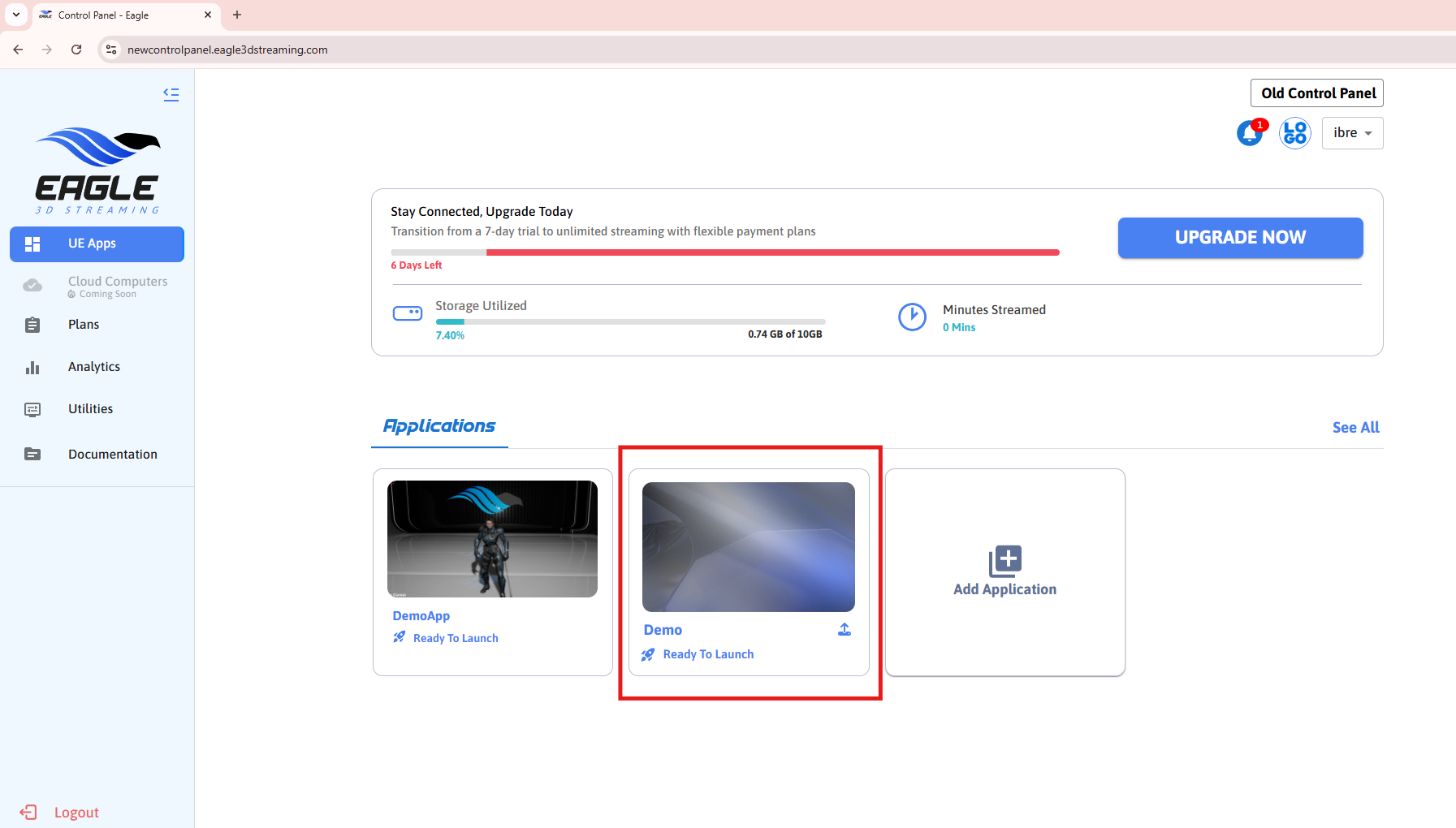The height and width of the screenshot is (828, 1456).
Task: Click the rocket icon under DemoApp
Action: coord(399,638)
